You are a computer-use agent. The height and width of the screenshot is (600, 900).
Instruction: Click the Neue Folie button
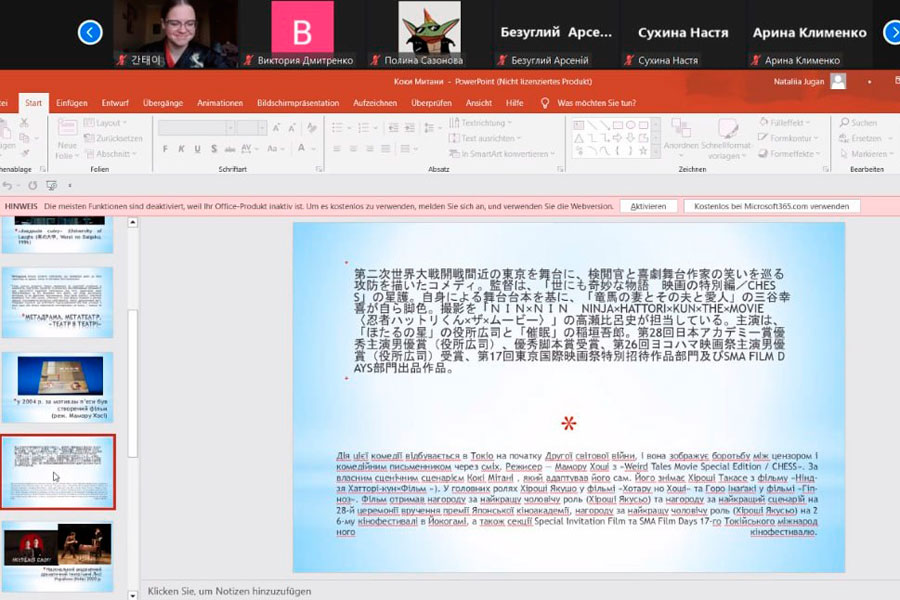(67, 140)
